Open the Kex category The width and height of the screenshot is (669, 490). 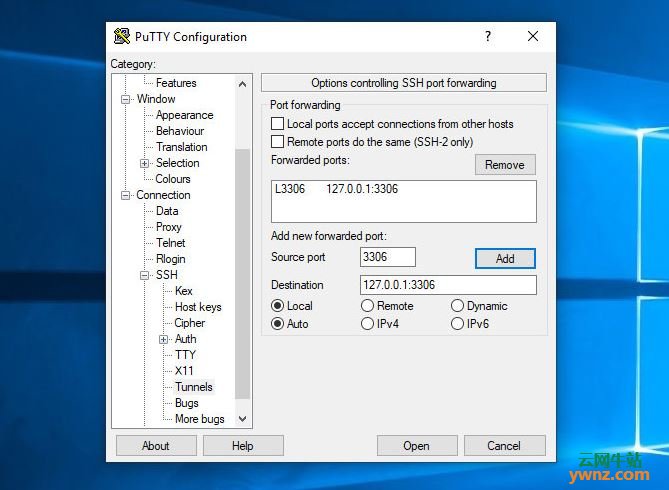coord(183,291)
